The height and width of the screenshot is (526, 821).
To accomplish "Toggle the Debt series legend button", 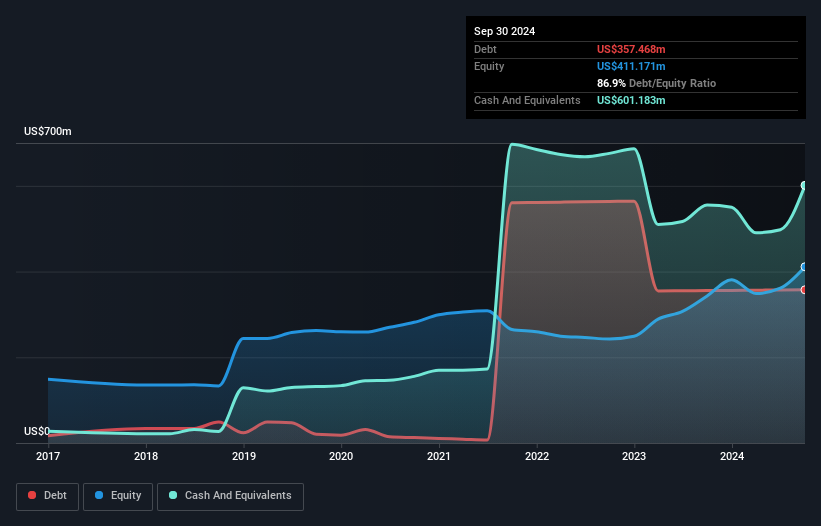I will point(48,496).
